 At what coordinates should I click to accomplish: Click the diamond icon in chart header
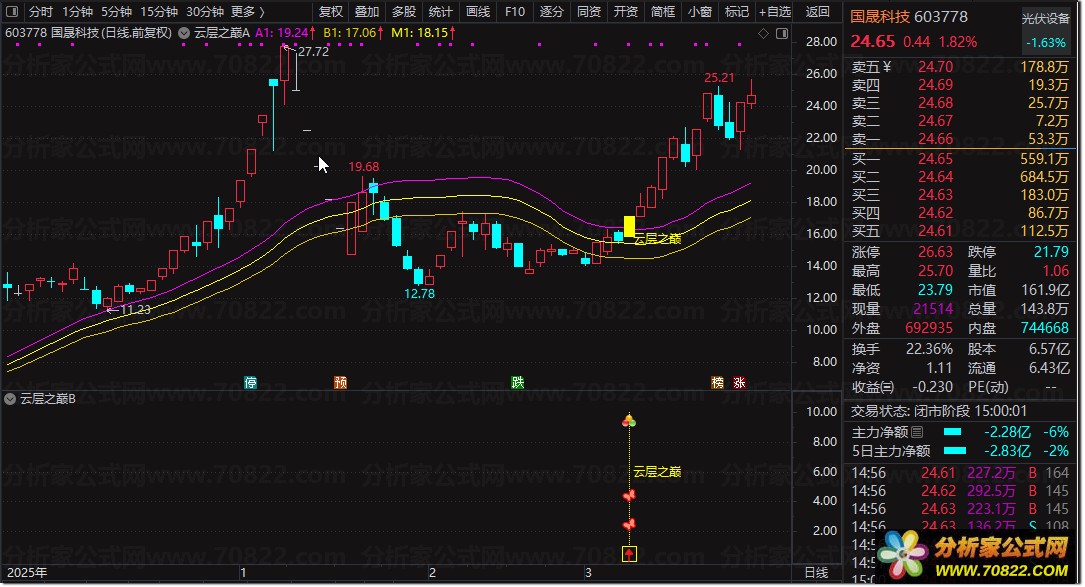(763, 33)
